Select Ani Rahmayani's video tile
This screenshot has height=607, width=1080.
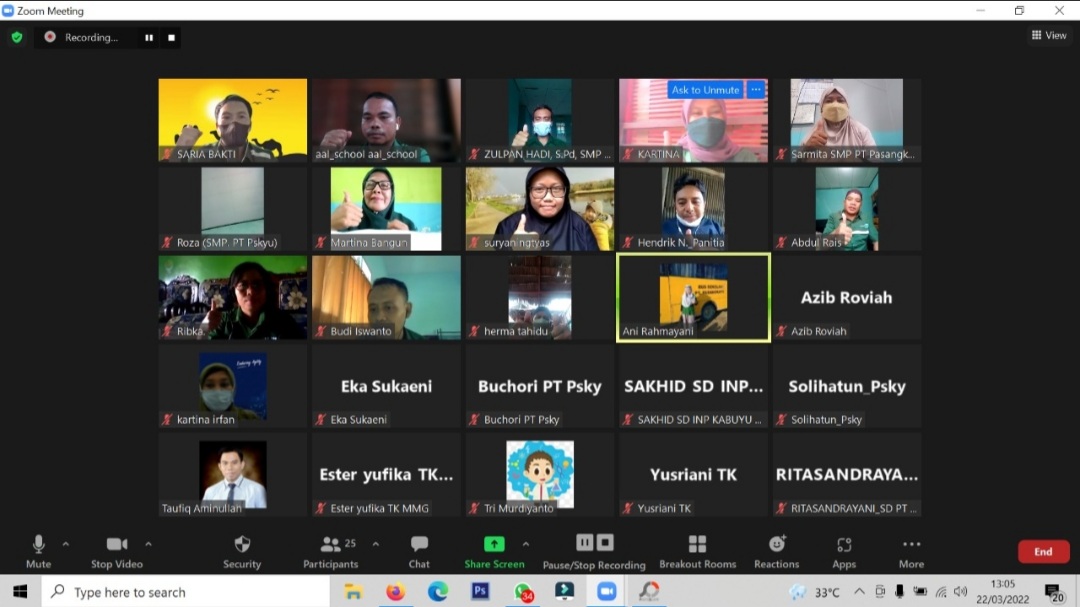[693, 297]
